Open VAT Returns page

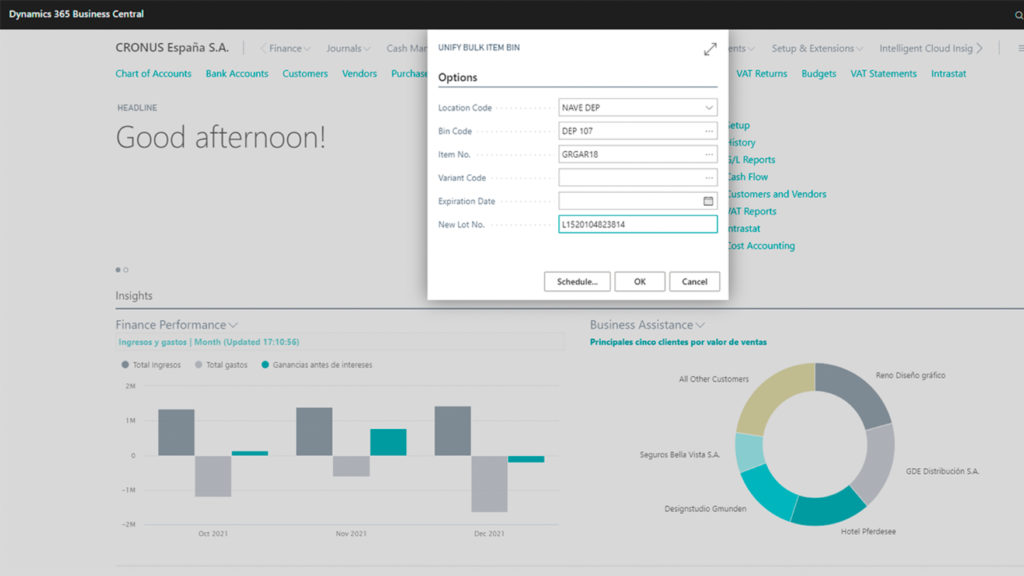tap(761, 74)
